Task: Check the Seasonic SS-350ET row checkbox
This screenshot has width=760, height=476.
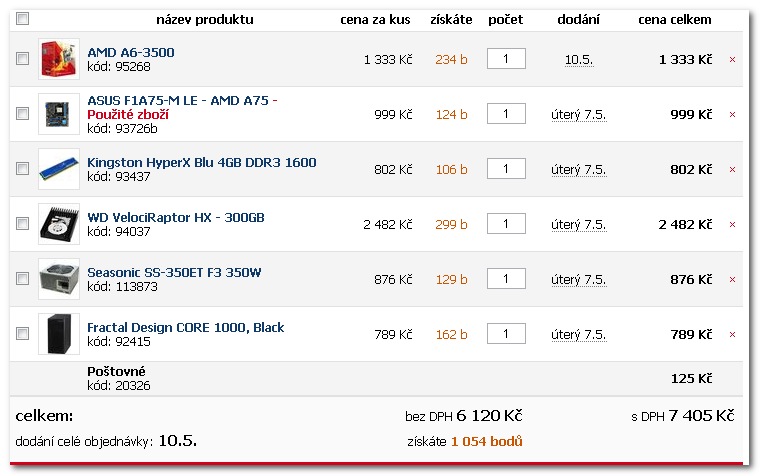Action: [22, 279]
